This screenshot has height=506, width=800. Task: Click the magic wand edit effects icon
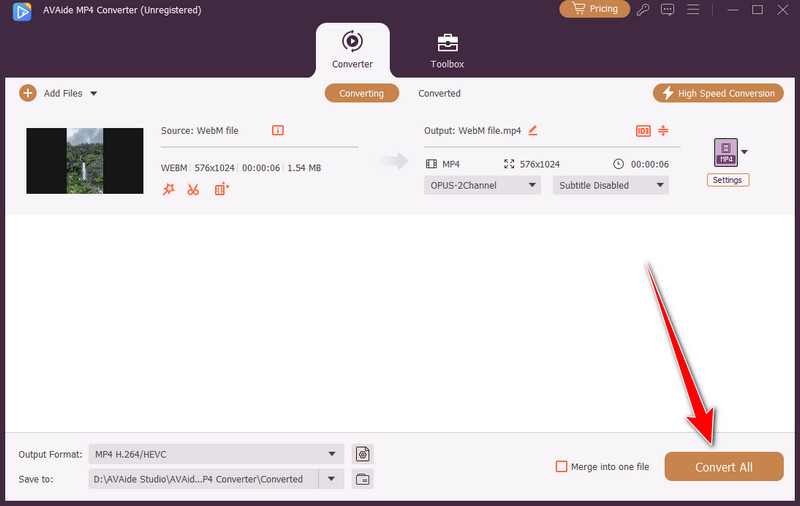(168, 189)
